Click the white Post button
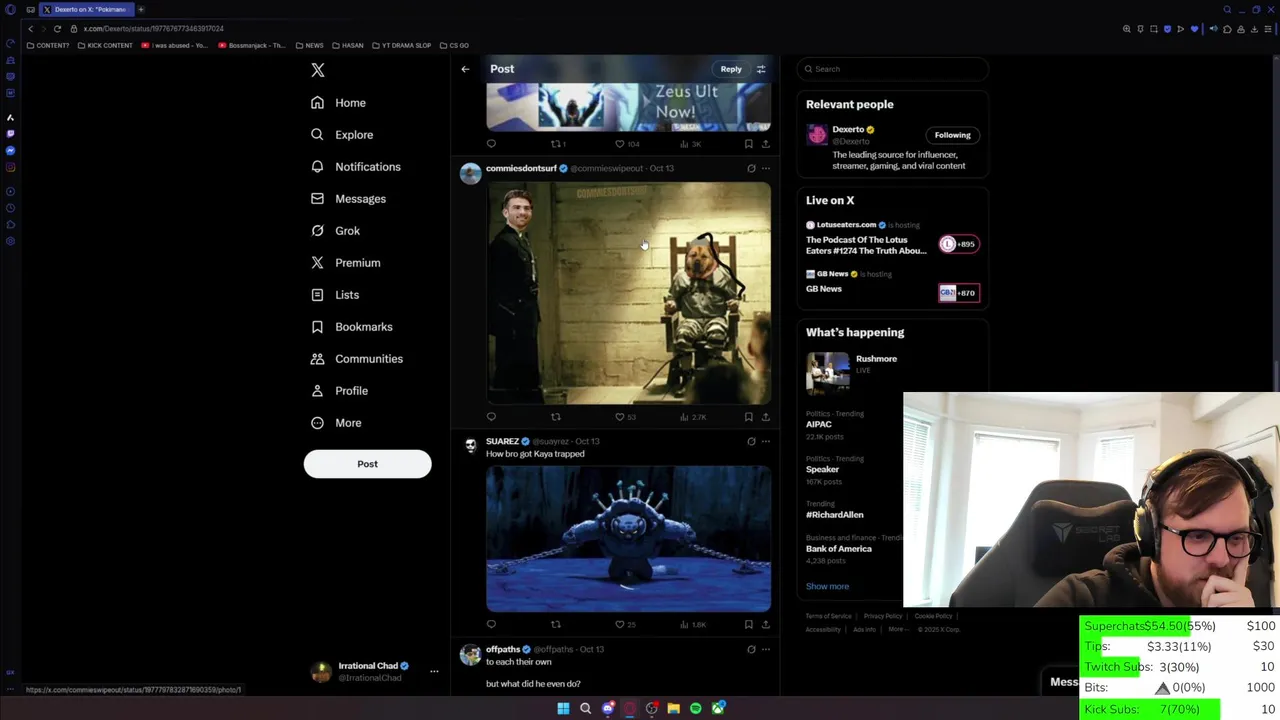Viewport: 1280px width, 720px height. (x=367, y=464)
